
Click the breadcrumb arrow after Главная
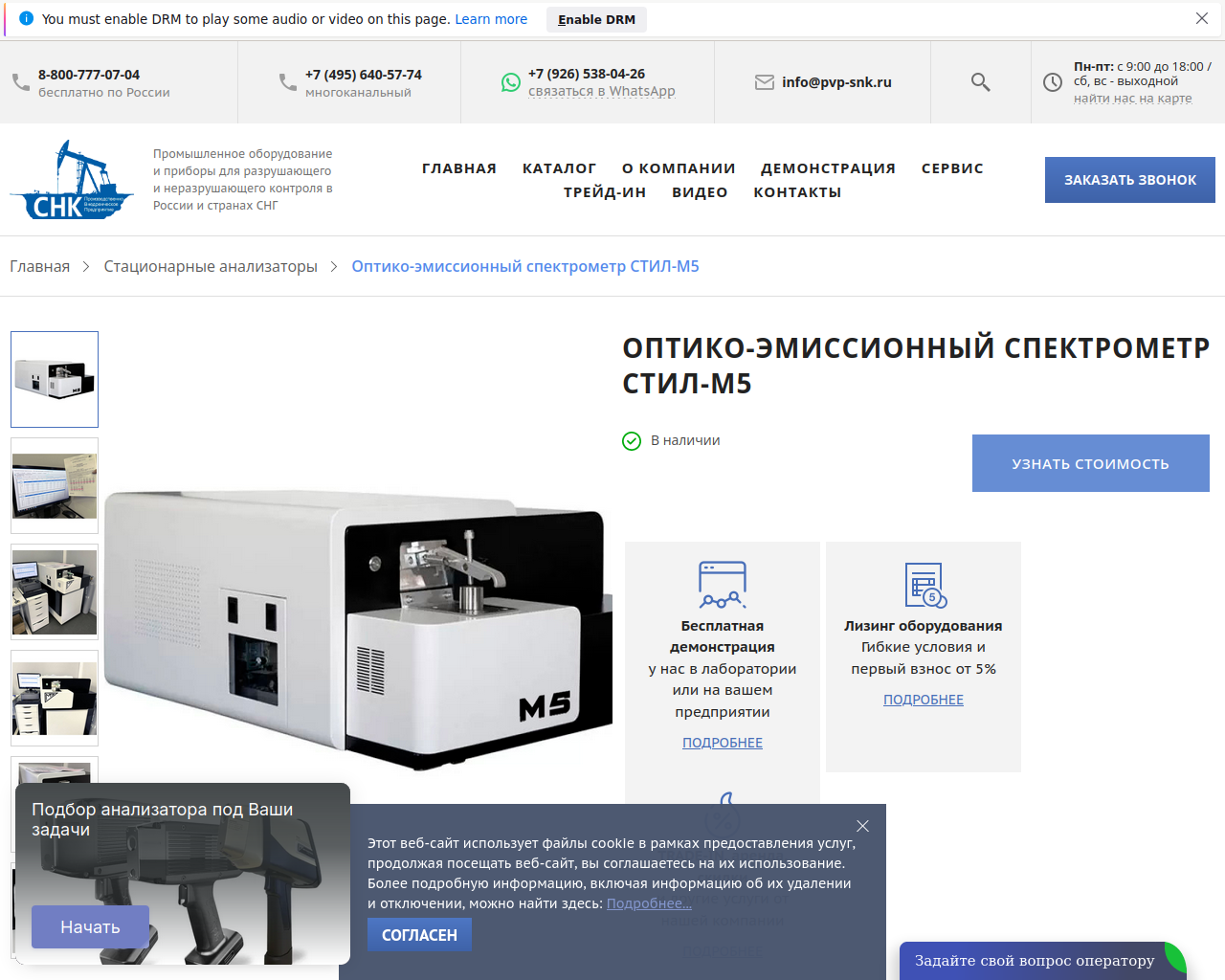[x=85, y=266]
